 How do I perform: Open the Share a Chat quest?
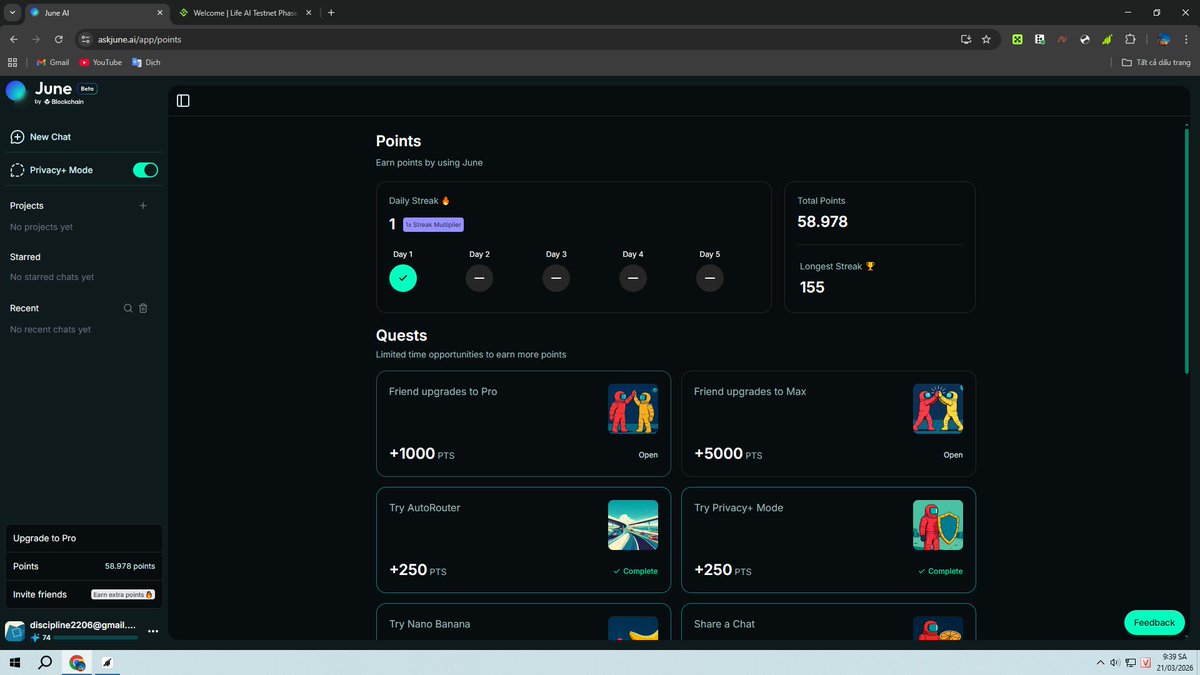coord(828,622)
